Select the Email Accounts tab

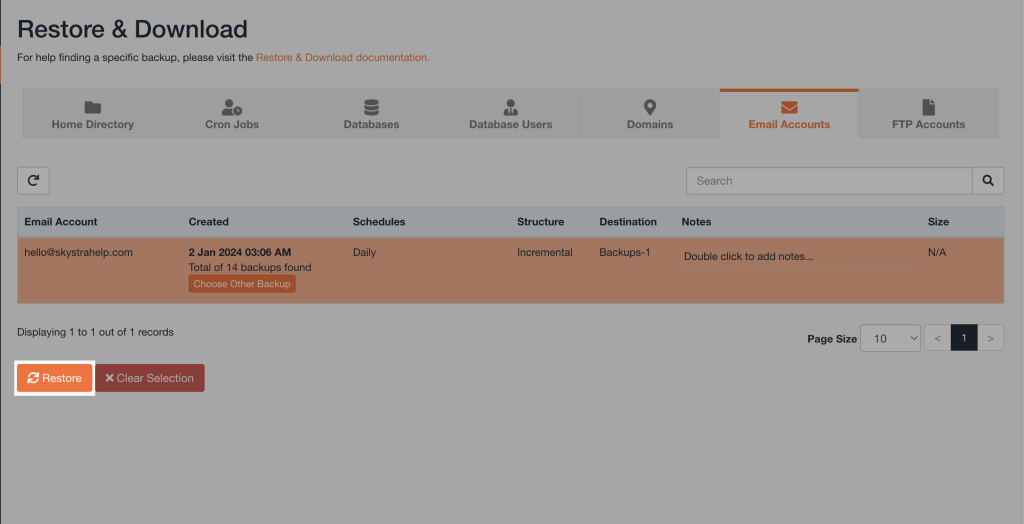789,115
